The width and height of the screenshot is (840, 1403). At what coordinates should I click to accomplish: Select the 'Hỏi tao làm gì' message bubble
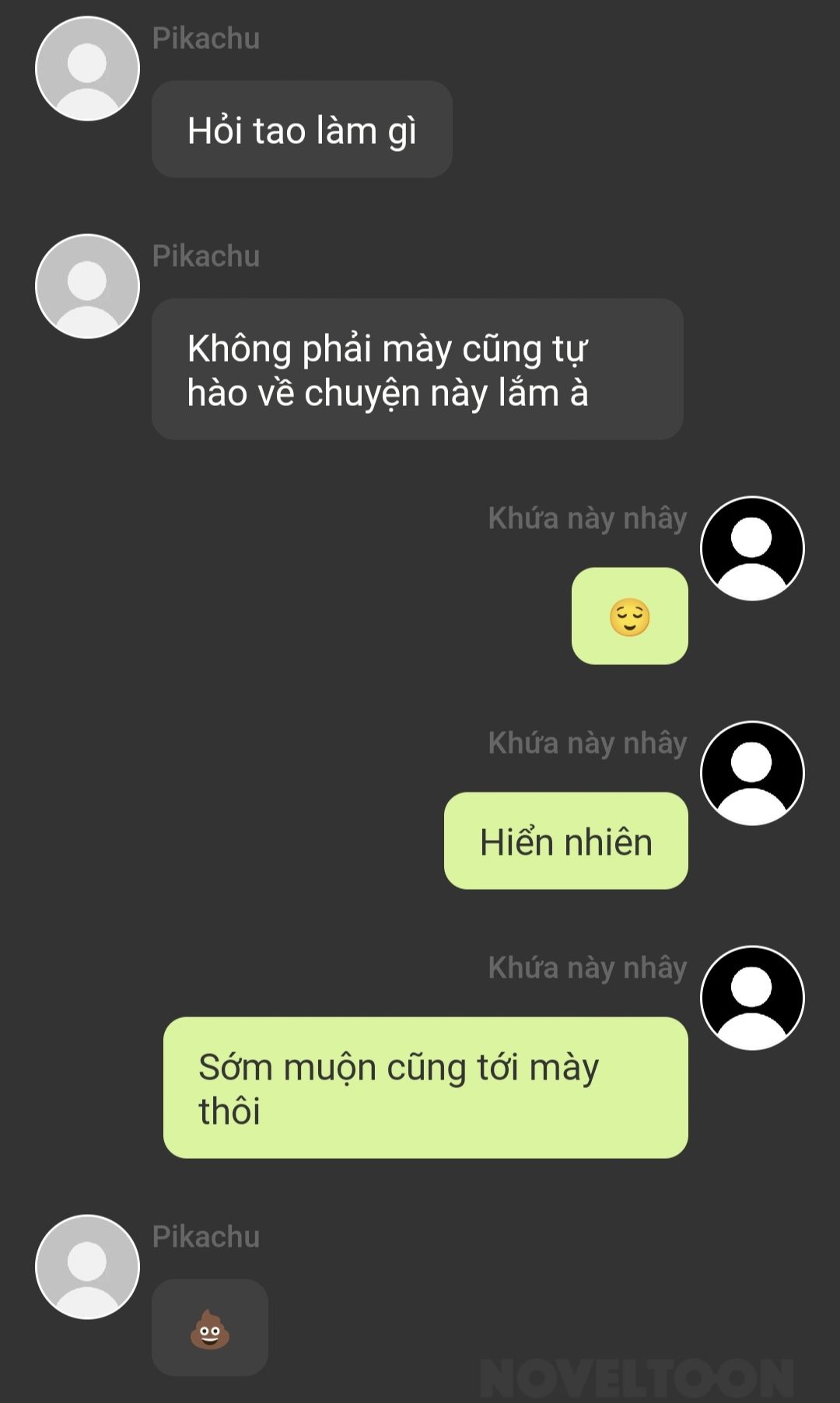pos(302,129)
